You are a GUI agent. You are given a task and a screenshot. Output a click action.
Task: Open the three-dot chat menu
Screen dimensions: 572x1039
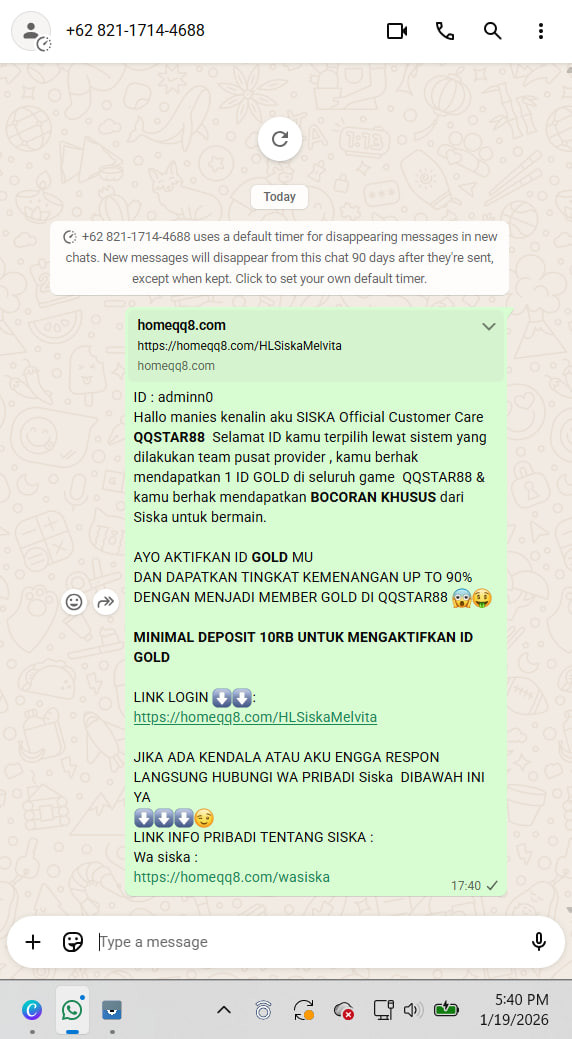coord(541,30)
